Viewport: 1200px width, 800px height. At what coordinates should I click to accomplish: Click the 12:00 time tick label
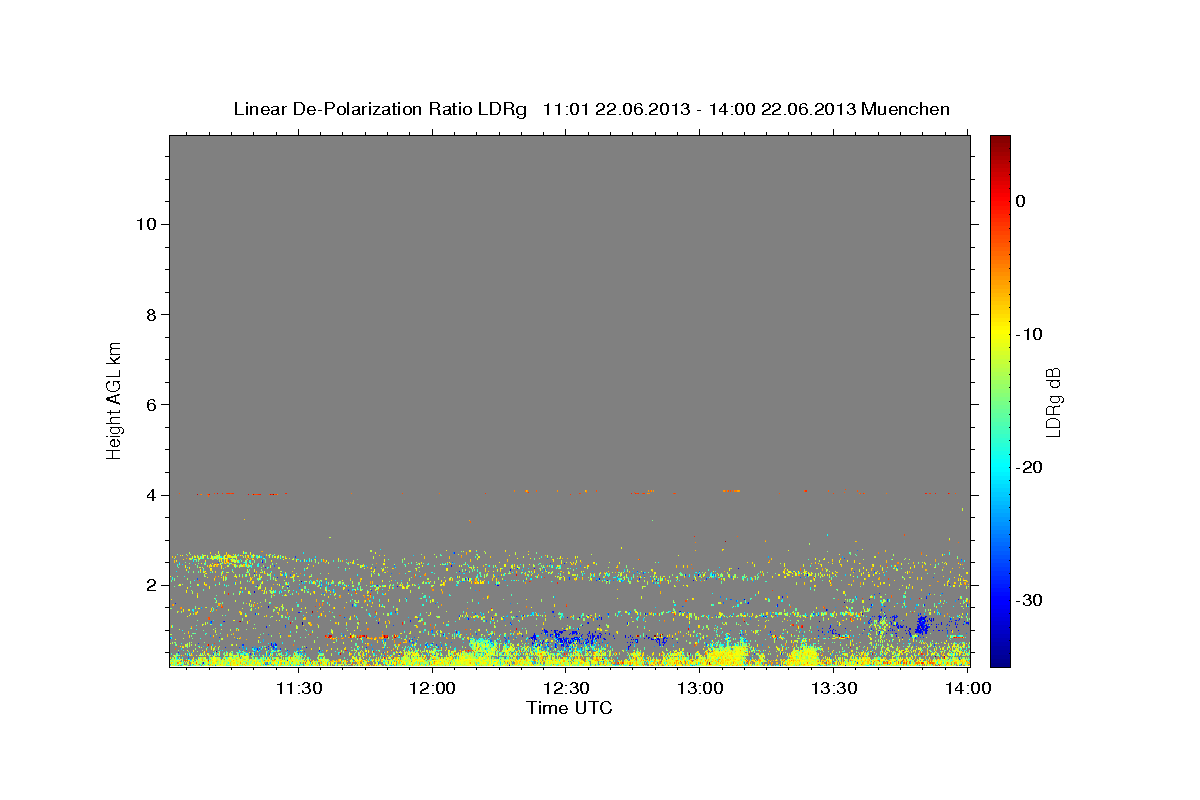432,688
